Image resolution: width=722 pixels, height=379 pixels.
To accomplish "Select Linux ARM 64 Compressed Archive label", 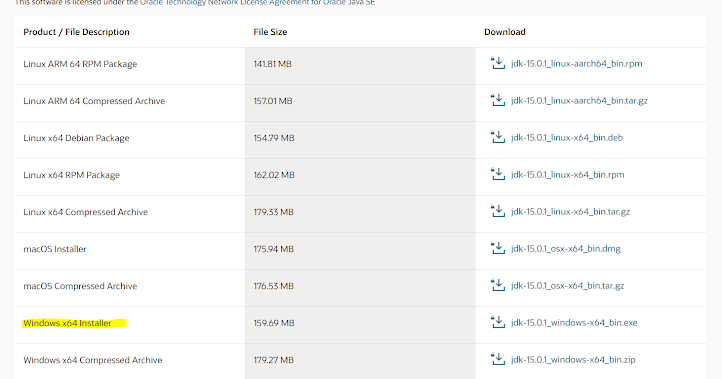I will 94,101.
